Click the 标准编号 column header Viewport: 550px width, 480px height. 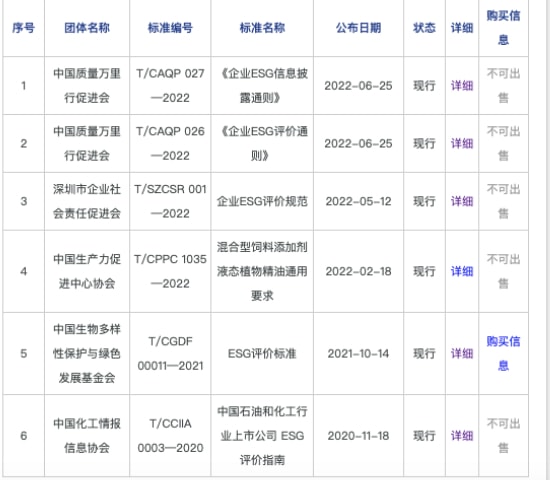click(170, 28)
